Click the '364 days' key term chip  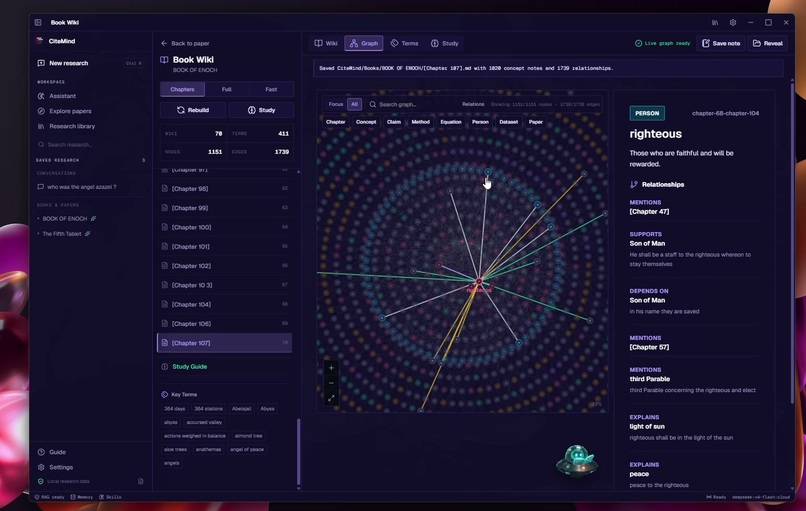175,409
